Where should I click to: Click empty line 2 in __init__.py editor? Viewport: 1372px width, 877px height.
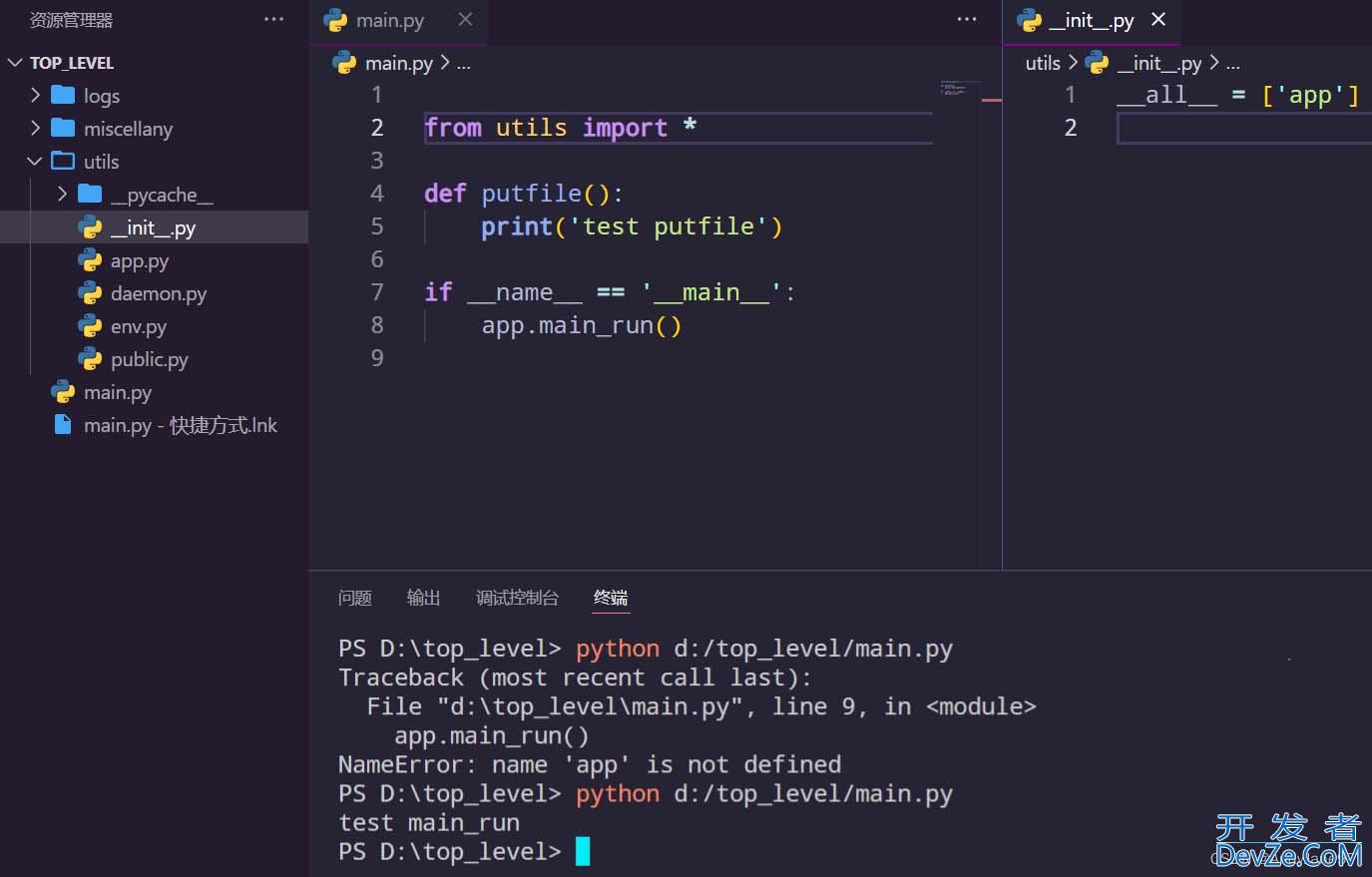click(1243, 128)
